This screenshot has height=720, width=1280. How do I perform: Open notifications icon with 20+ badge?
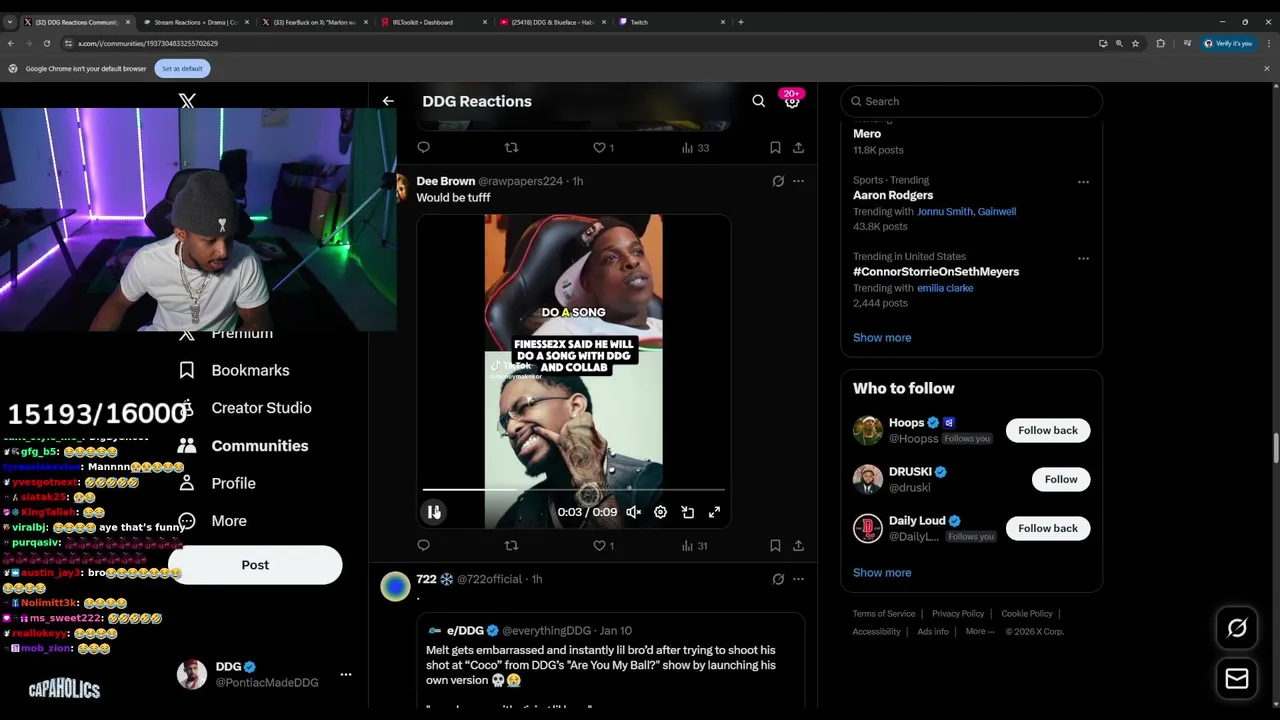[792, 100]
